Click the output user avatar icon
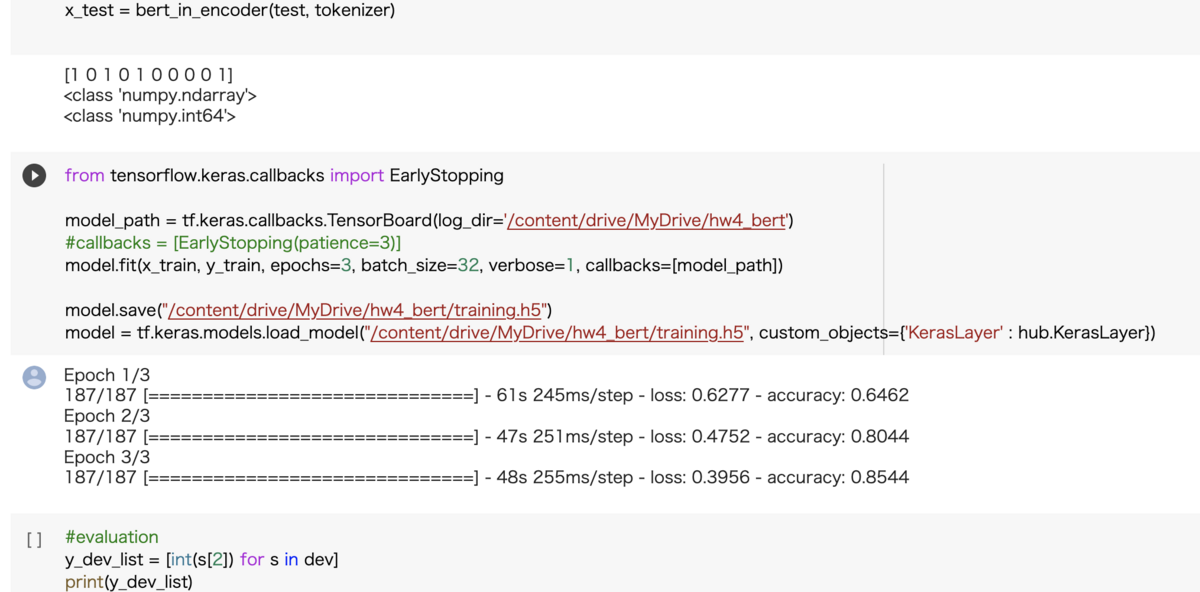This screenshot has width=1200, height=592. point(34,376)
